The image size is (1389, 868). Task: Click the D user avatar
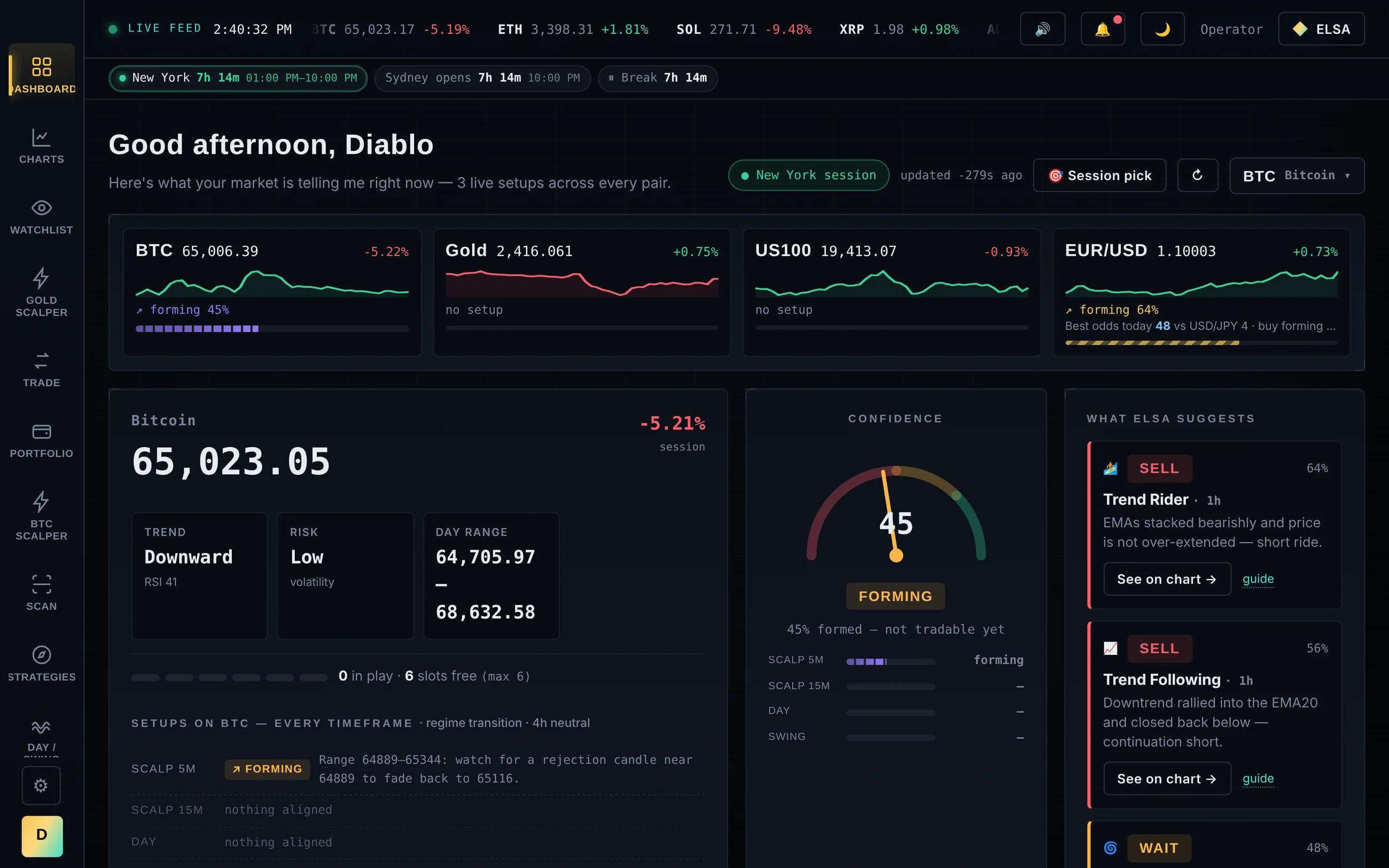tap(42, 836)
